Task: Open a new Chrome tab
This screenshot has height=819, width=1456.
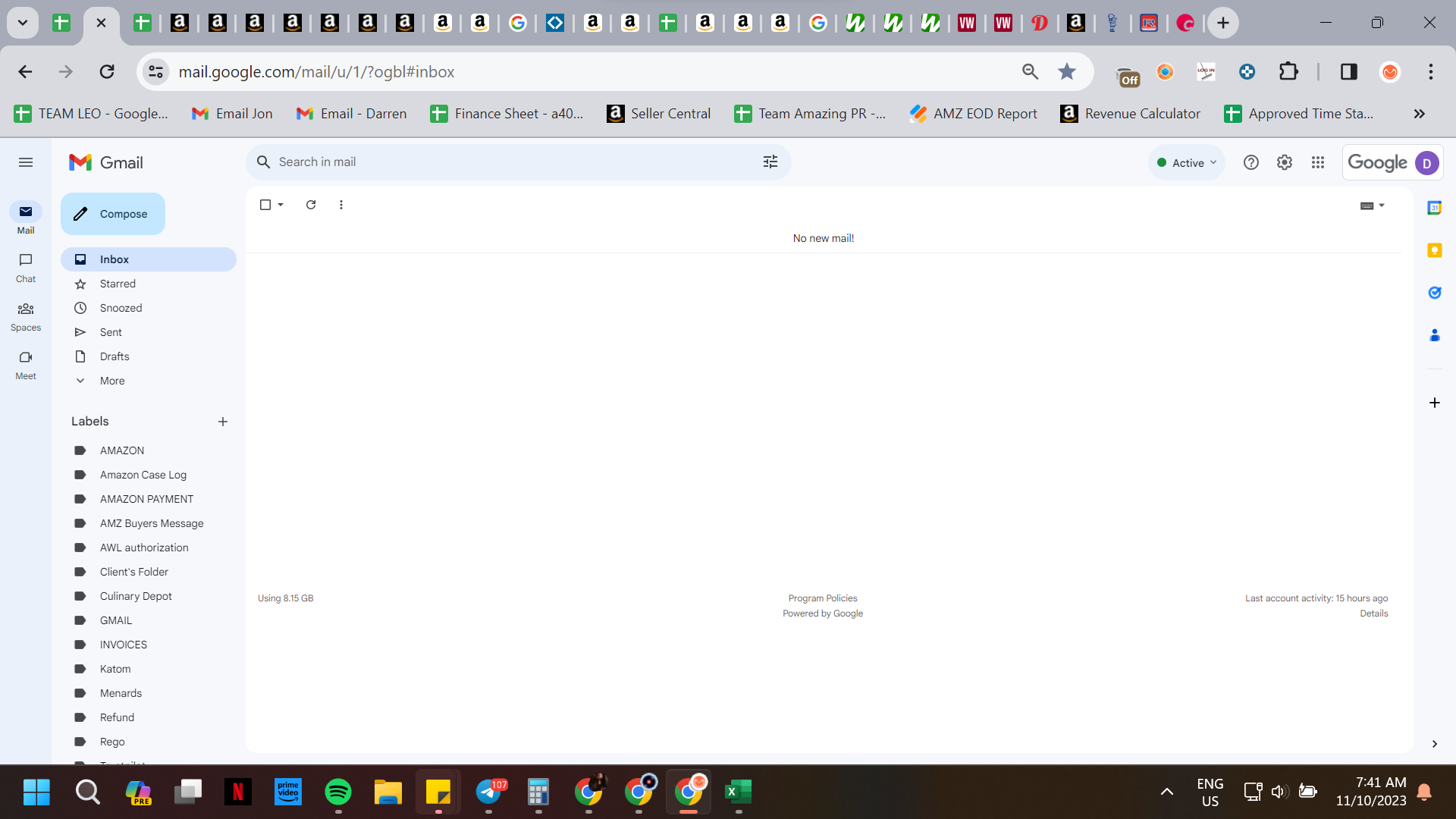Action: [x=1223, y=23]
